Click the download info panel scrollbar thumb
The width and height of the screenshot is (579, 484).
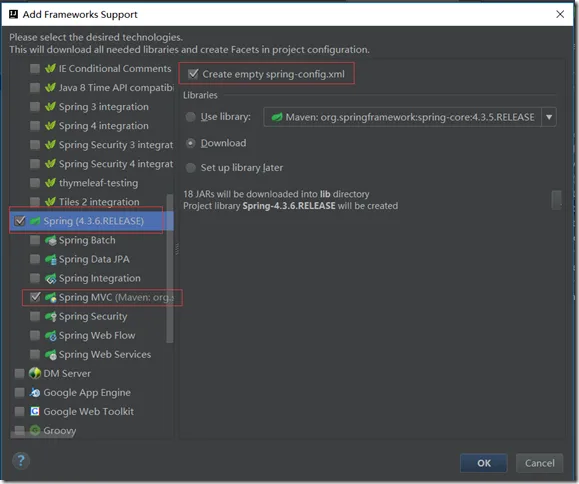coord(556,200)
